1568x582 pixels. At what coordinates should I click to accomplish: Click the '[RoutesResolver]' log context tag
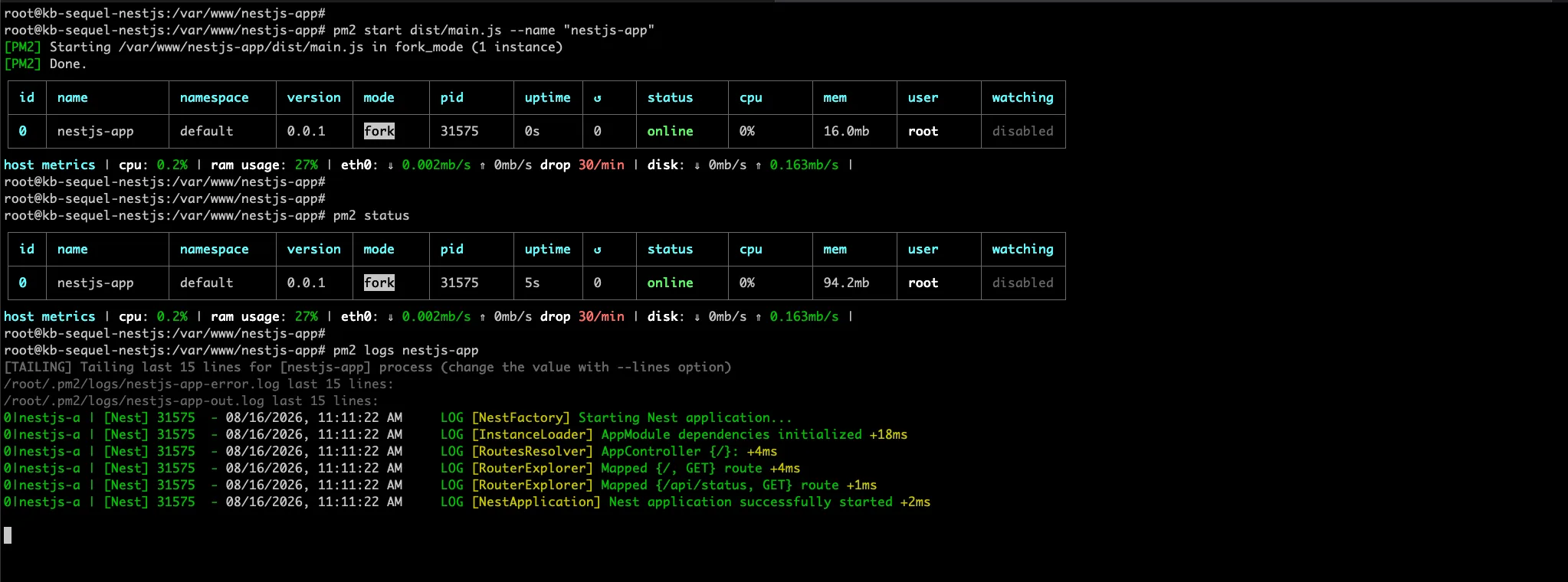pos(533,451)
